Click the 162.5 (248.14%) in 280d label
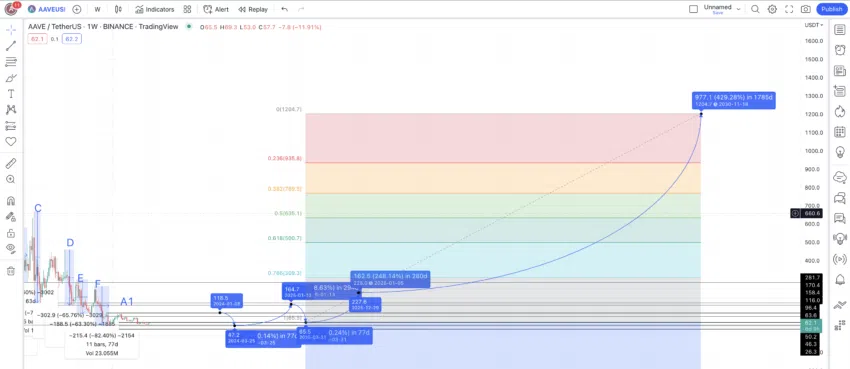The image size is (850, 369). (x=390, y=279)
